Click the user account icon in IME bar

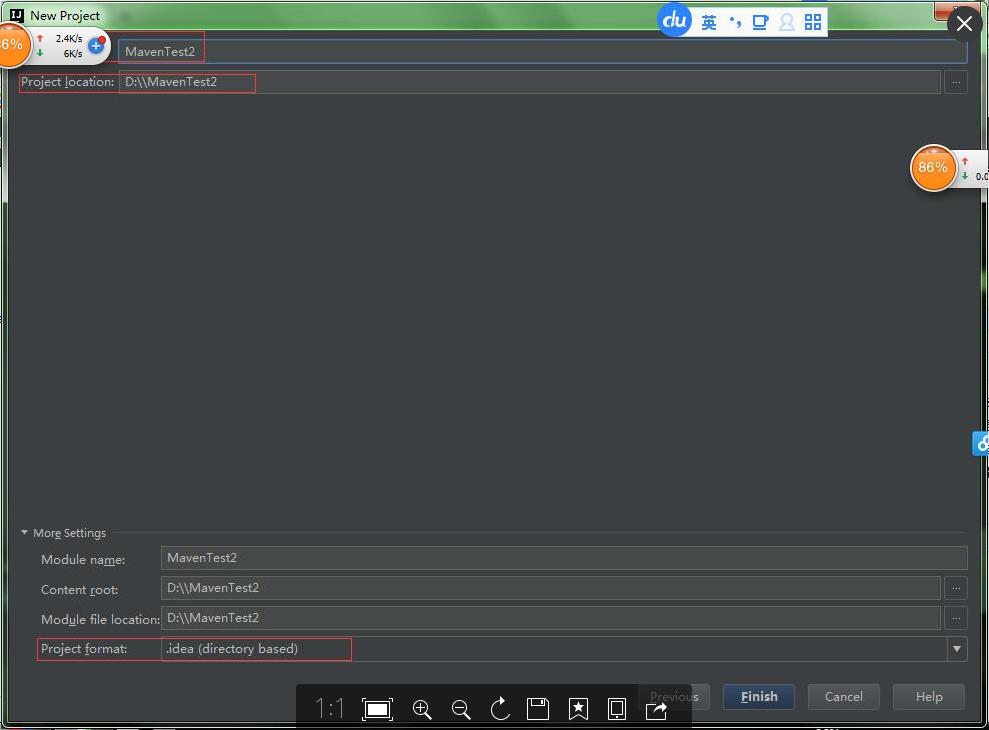787,23
